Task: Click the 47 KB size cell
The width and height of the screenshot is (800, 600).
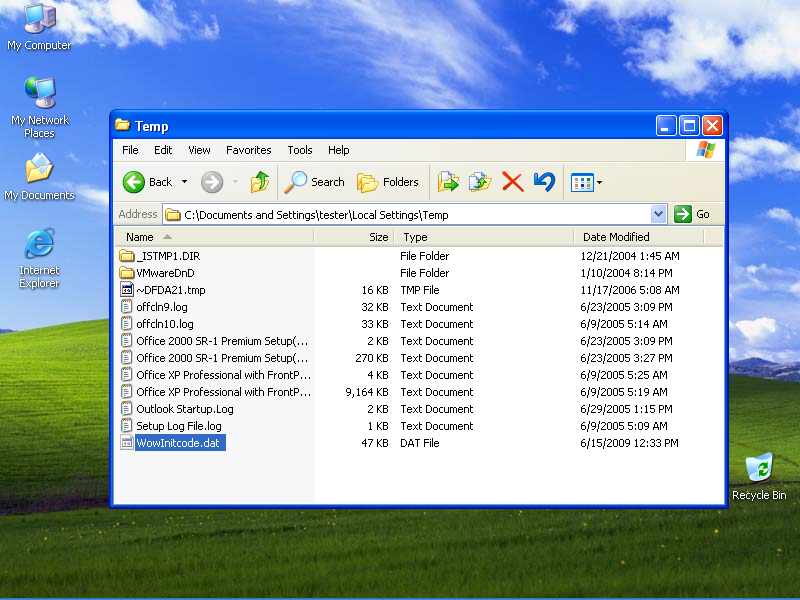Action: [375, 443]
